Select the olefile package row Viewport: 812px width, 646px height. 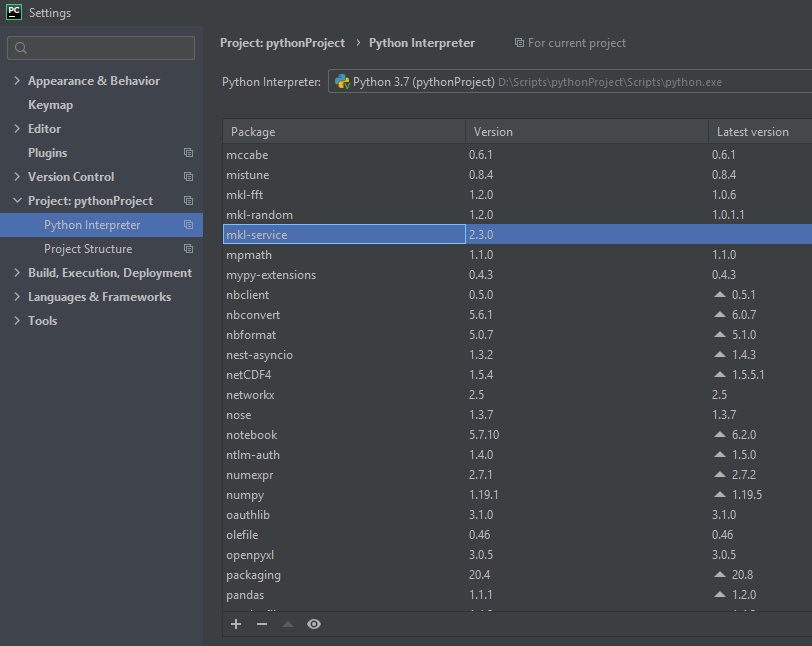[x=517, y=535]
